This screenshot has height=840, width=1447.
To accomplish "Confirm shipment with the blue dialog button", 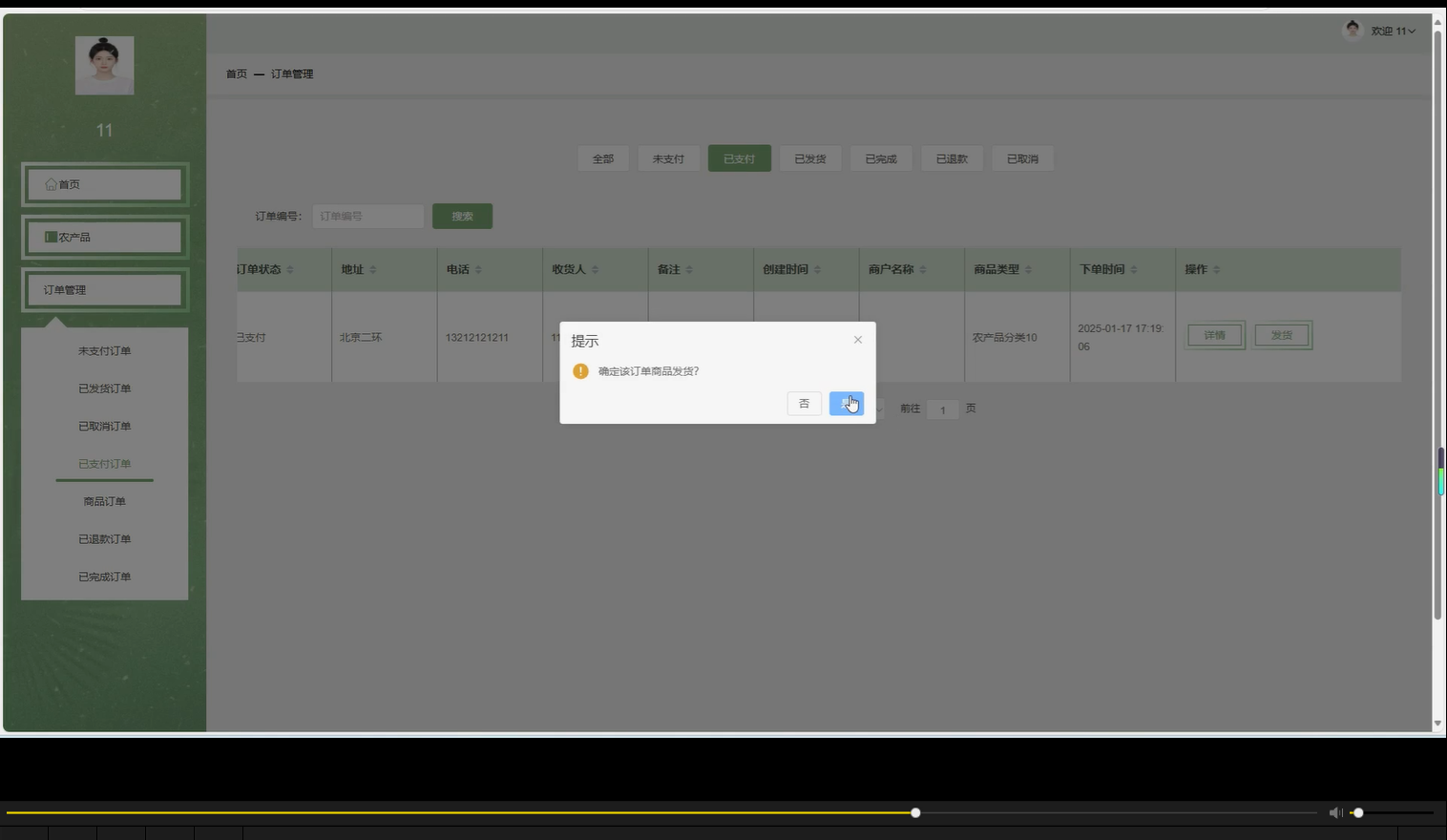I will pyautogui.click(x=846, y=404).
